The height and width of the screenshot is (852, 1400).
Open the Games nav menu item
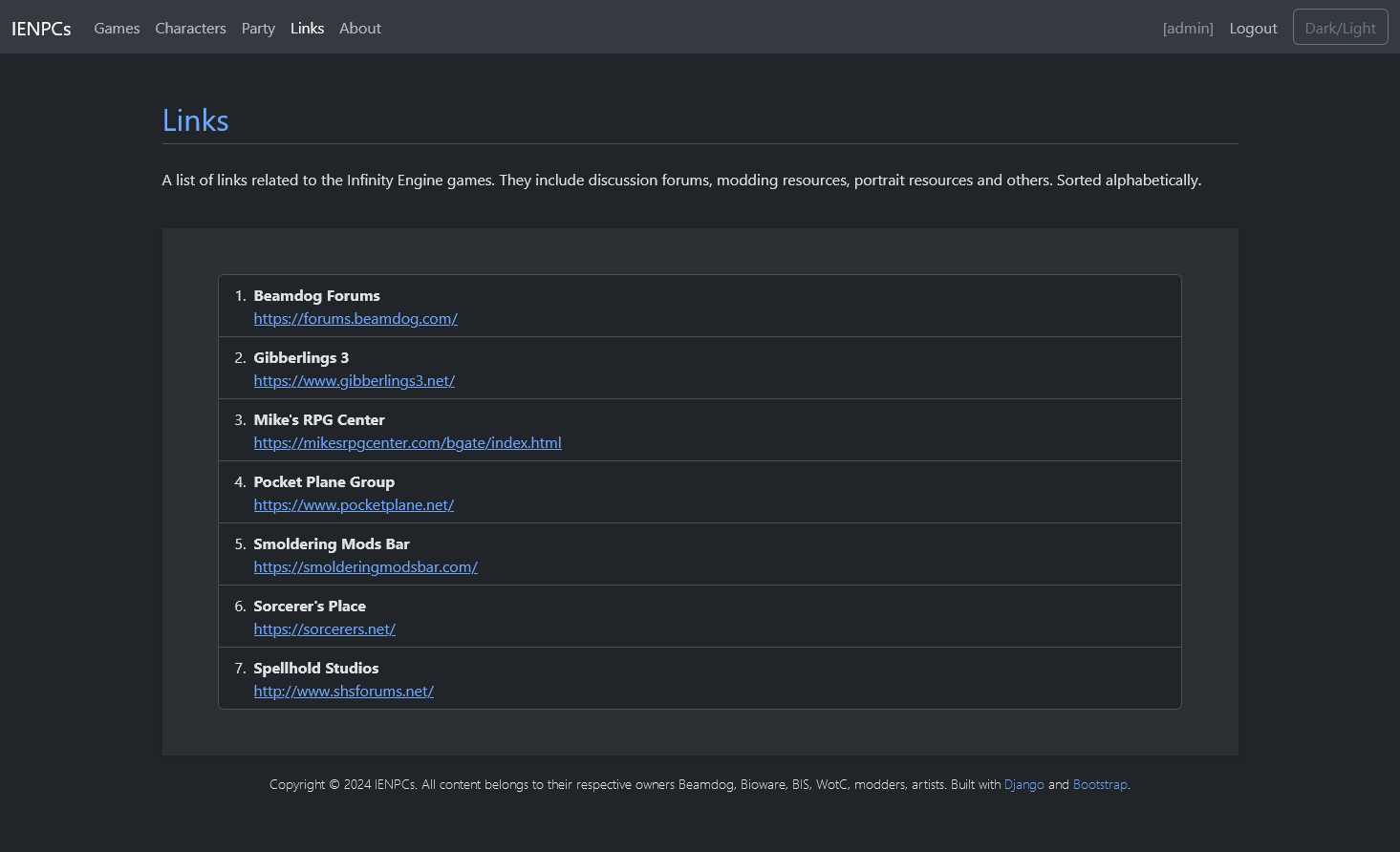click(117, 29)
